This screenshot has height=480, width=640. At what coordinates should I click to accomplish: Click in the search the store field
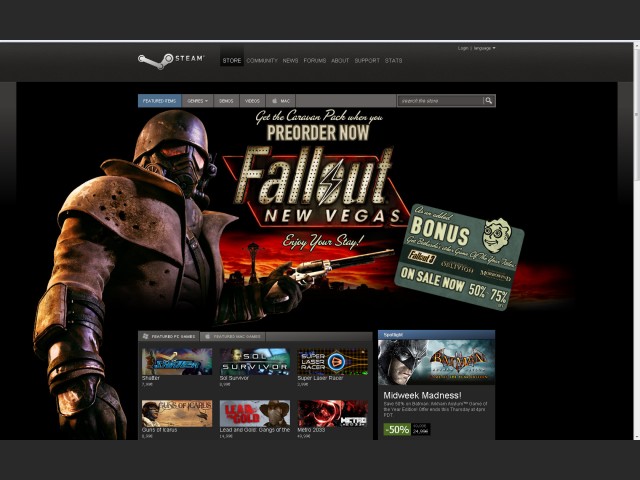pyautogui.click(x=440, y=101)
